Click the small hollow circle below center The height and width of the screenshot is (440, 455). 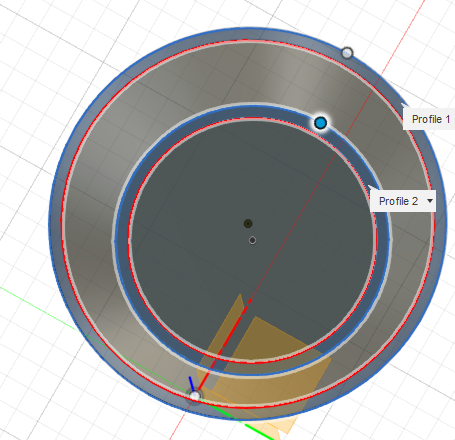click(252, 240)
